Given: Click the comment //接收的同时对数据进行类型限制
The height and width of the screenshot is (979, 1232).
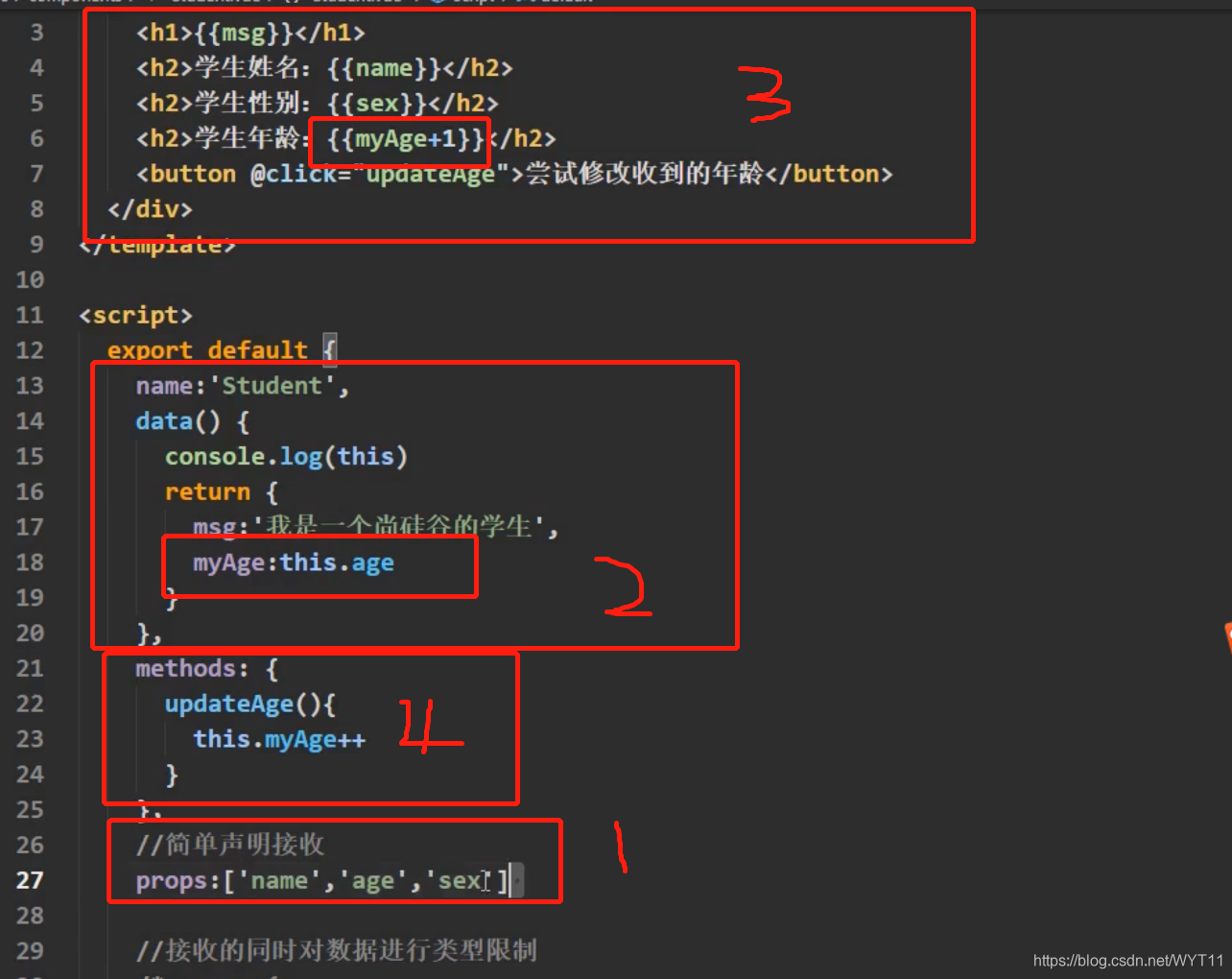Looking at the screenshot, I should point(337,951).
